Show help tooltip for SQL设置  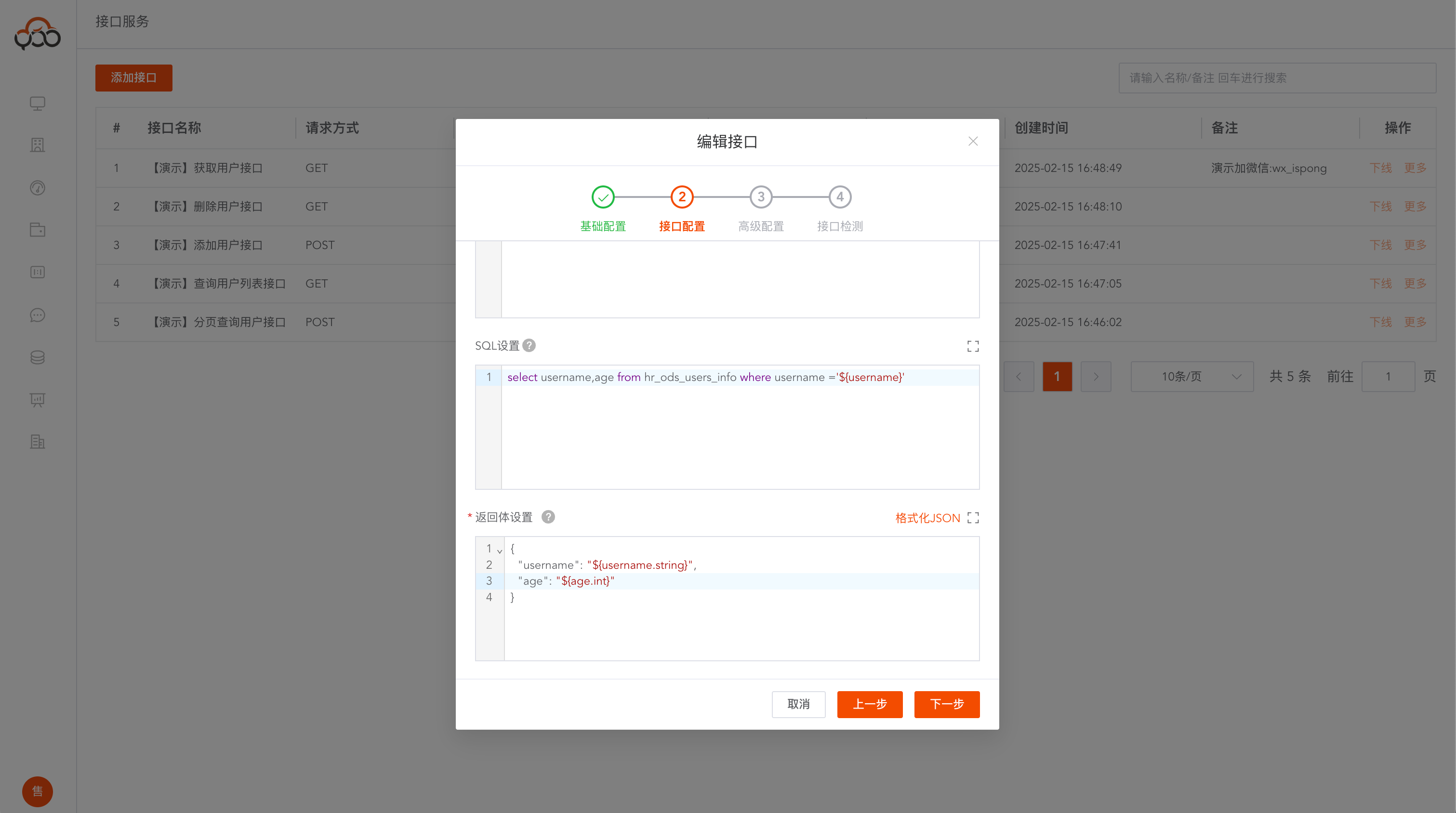529,345
